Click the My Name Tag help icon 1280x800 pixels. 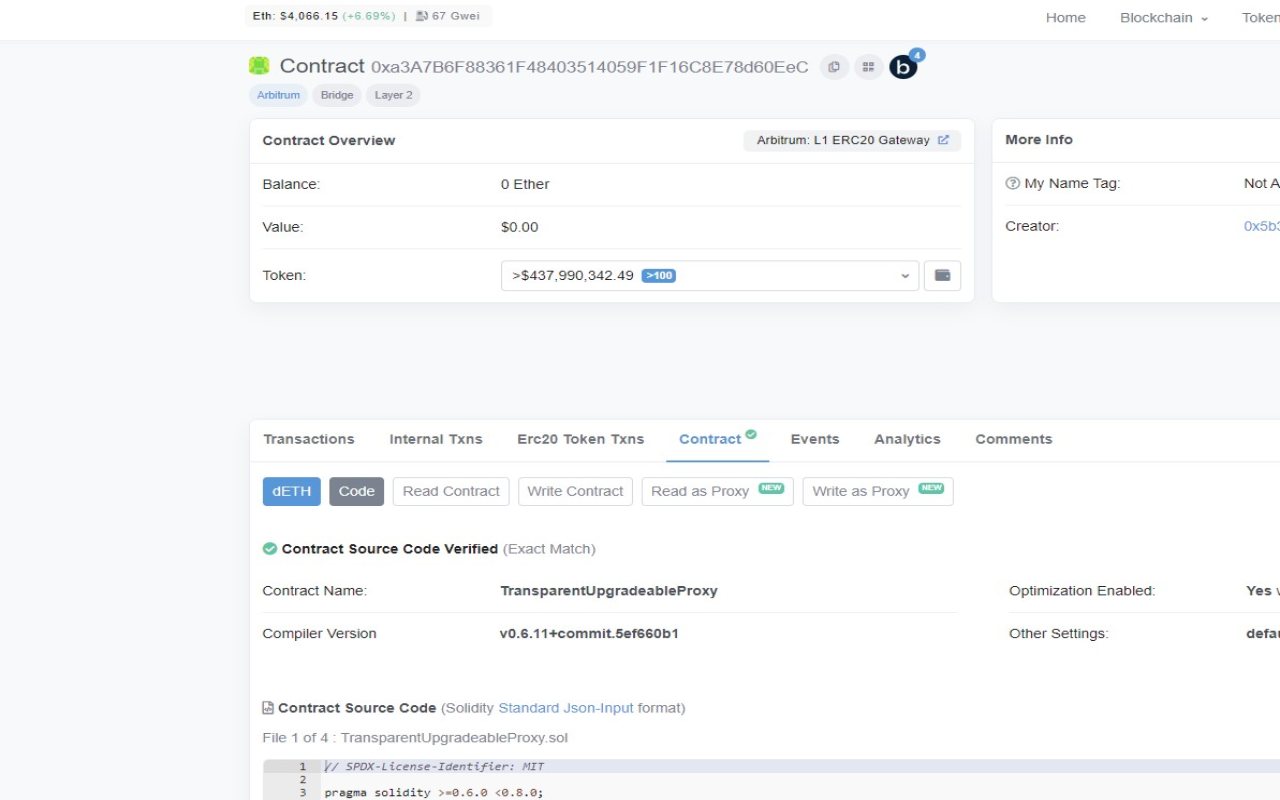point(1012,184)
